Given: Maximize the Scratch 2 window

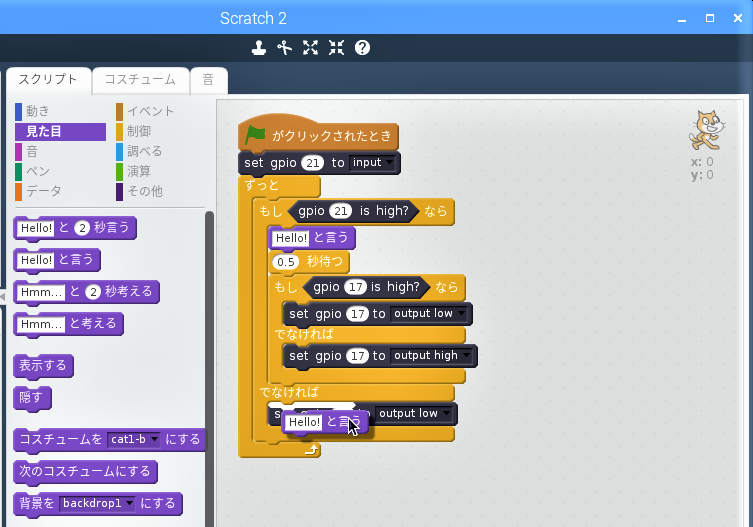Looking at the screenshot, I should click(x=710, y=18).
